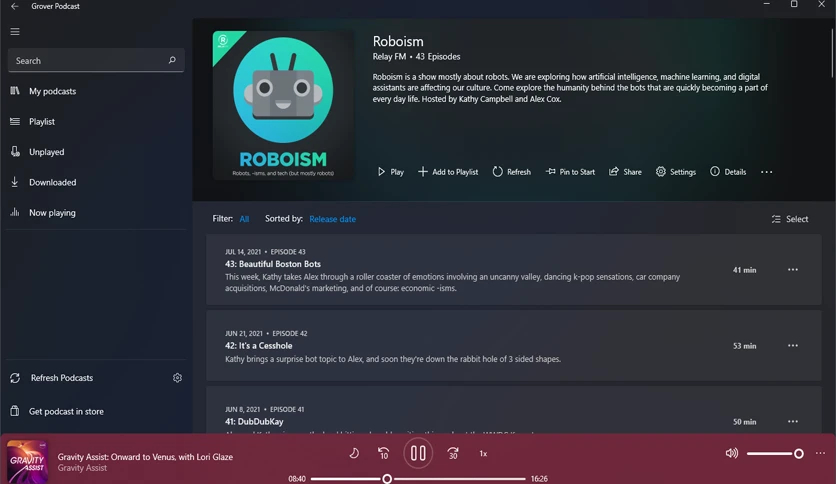Click the playback progress seek bar

418,479
